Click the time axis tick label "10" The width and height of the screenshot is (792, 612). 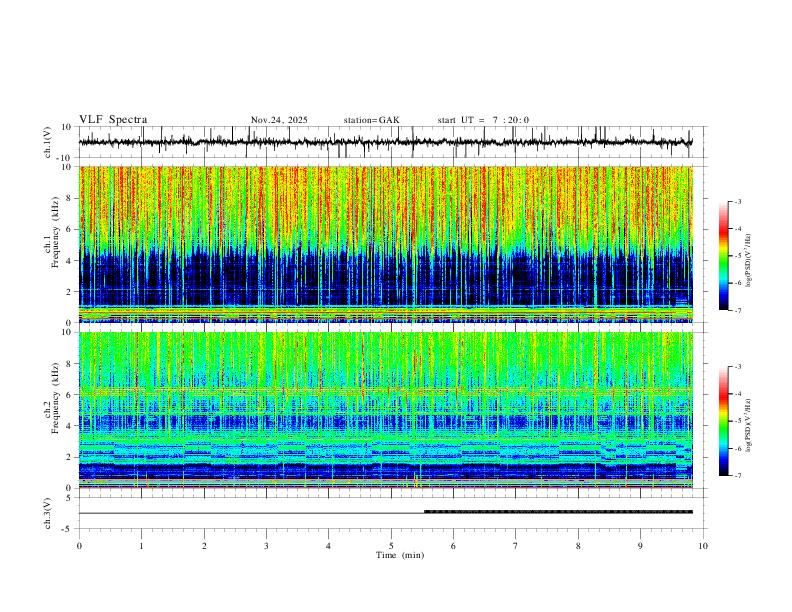pyautogui.click(x=703, y=546)
